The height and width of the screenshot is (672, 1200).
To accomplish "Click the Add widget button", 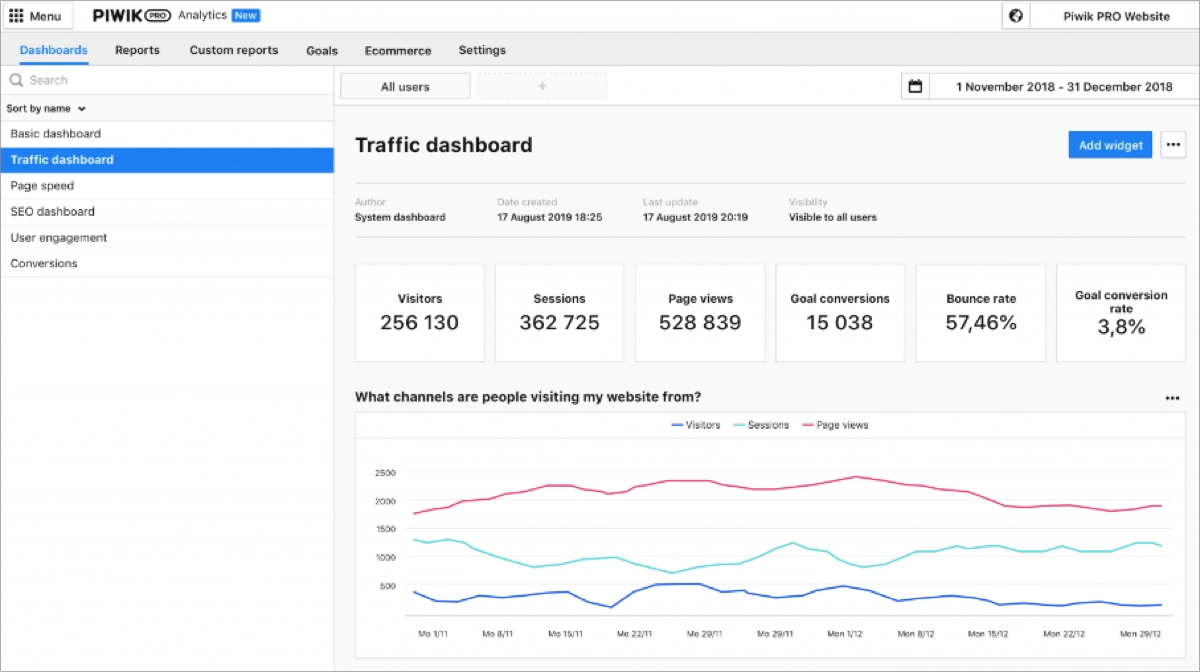I will tap(1110, 144).
